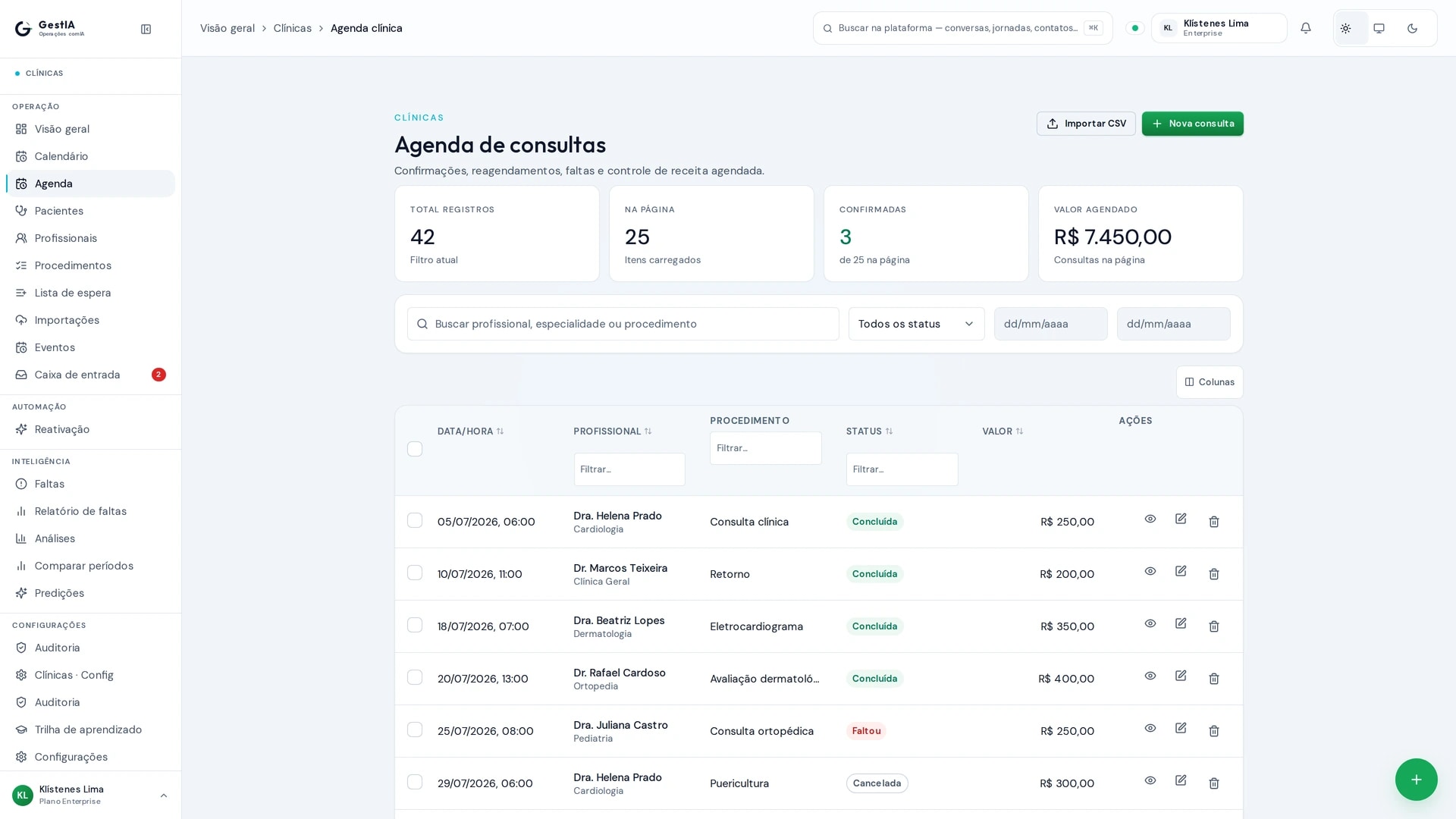Viewport: 1456px width, 819px height.
Task: Delete the 05/07/2026 Consulta clínica row
Action: tap(1213, 522)
